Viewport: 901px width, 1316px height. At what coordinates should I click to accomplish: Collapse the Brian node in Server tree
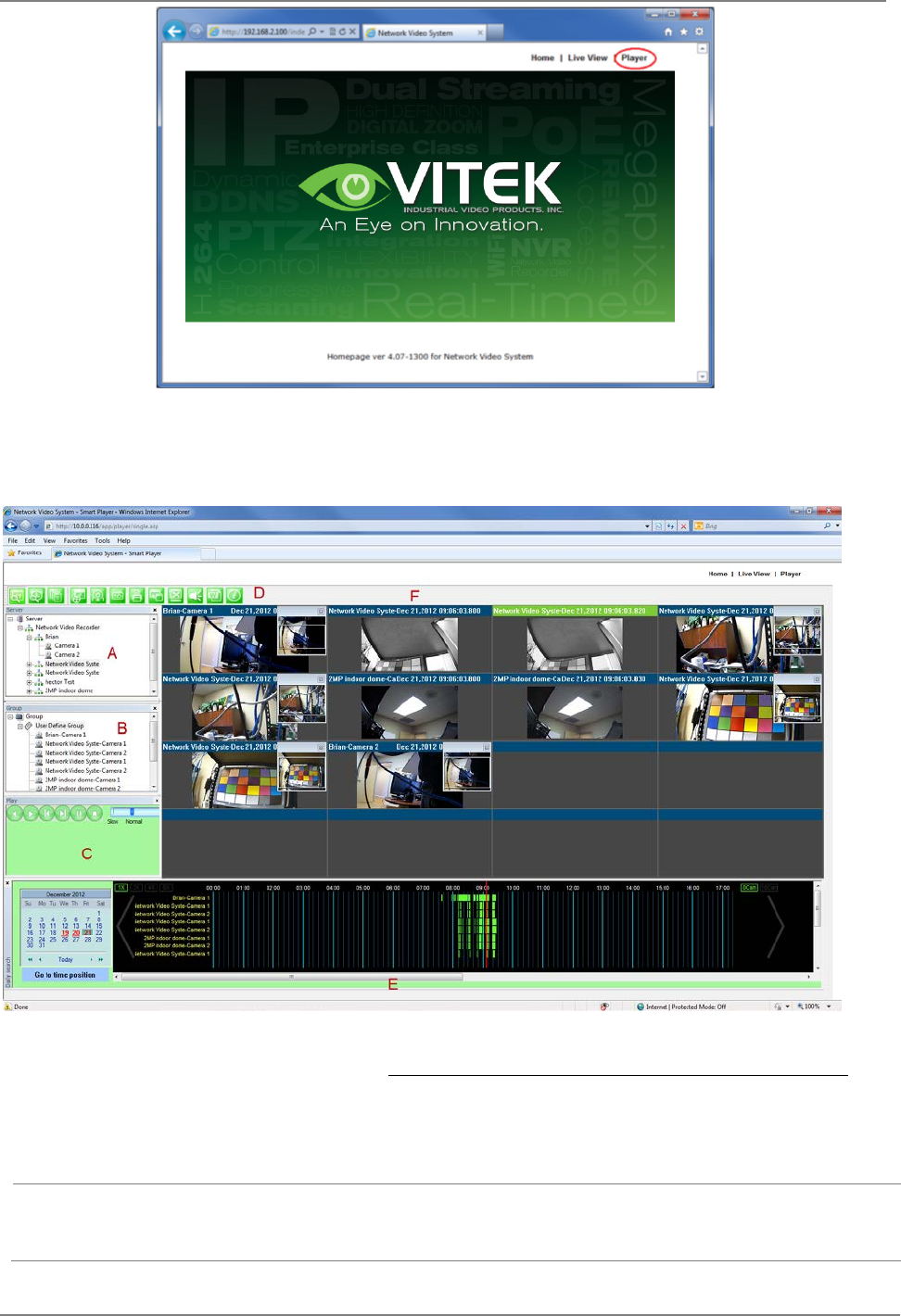click(29, 637)
